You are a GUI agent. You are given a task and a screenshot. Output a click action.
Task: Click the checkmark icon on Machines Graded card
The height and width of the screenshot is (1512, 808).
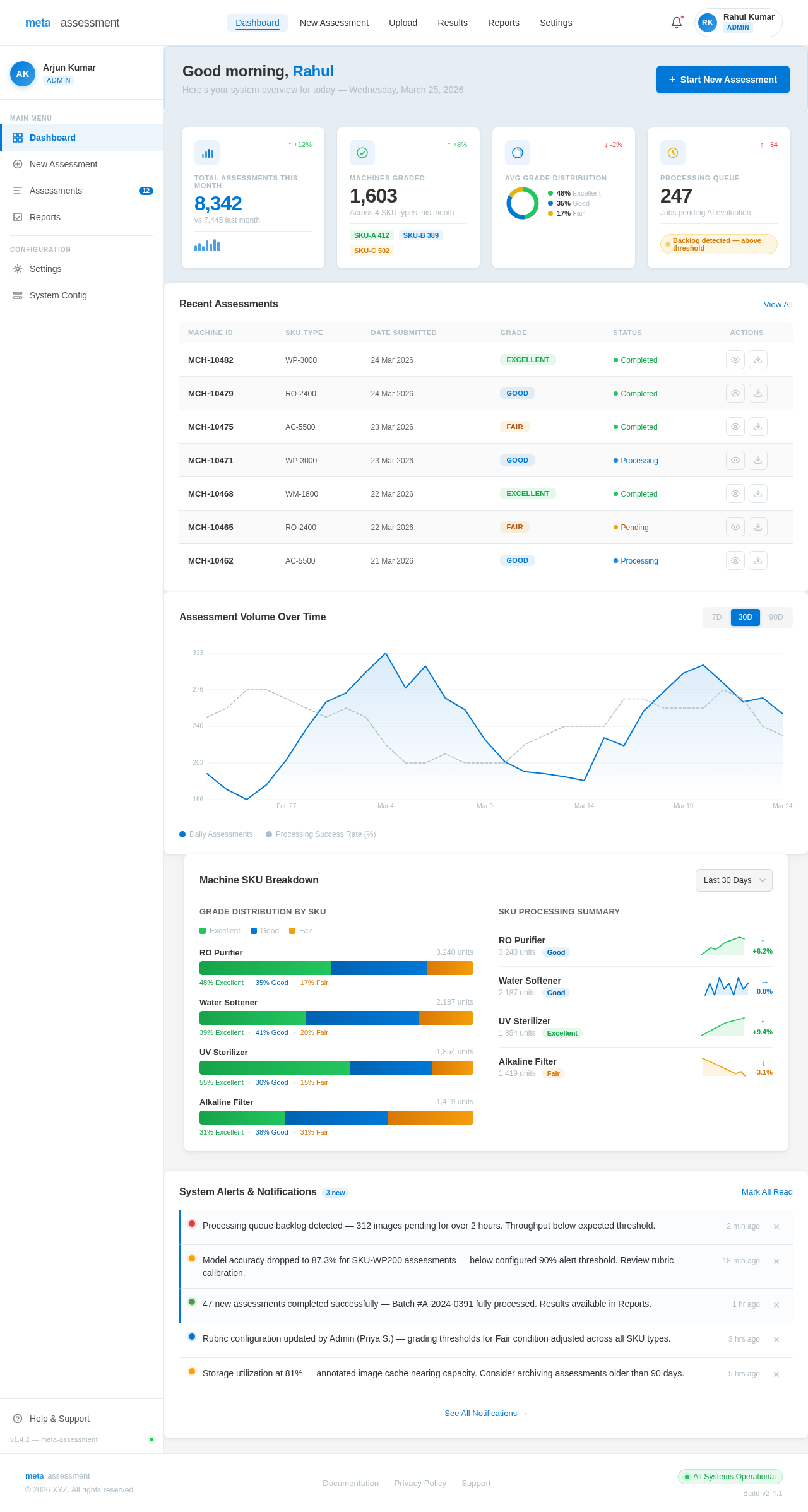(362, 153)
